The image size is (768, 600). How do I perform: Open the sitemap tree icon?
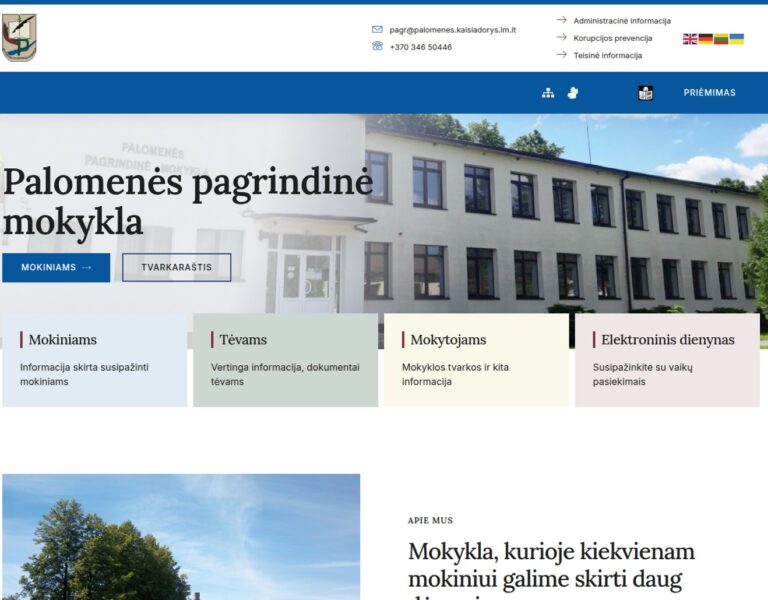pos(548,93)
